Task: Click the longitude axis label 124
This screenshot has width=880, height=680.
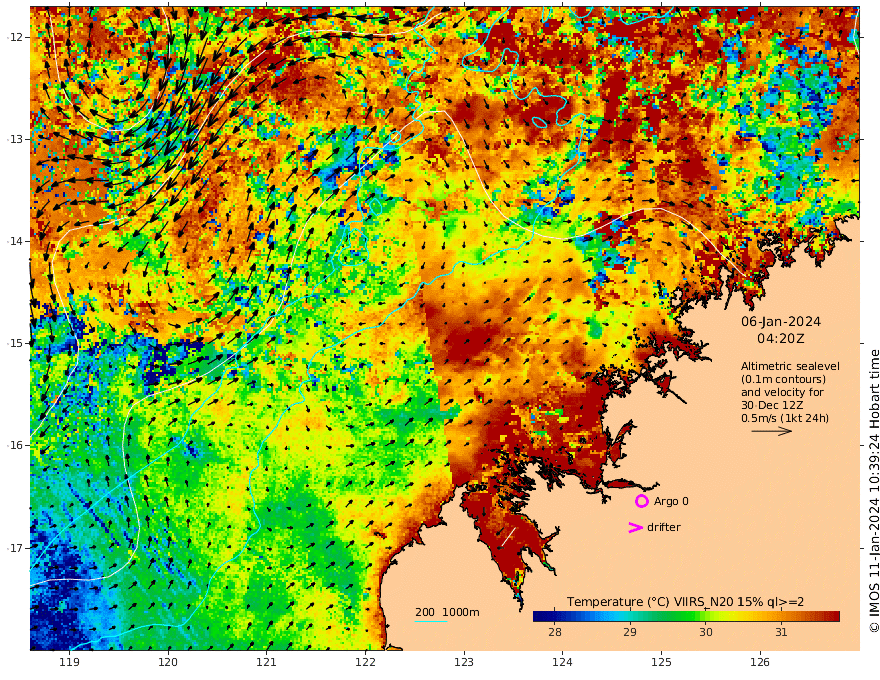Action: [563, 663]
